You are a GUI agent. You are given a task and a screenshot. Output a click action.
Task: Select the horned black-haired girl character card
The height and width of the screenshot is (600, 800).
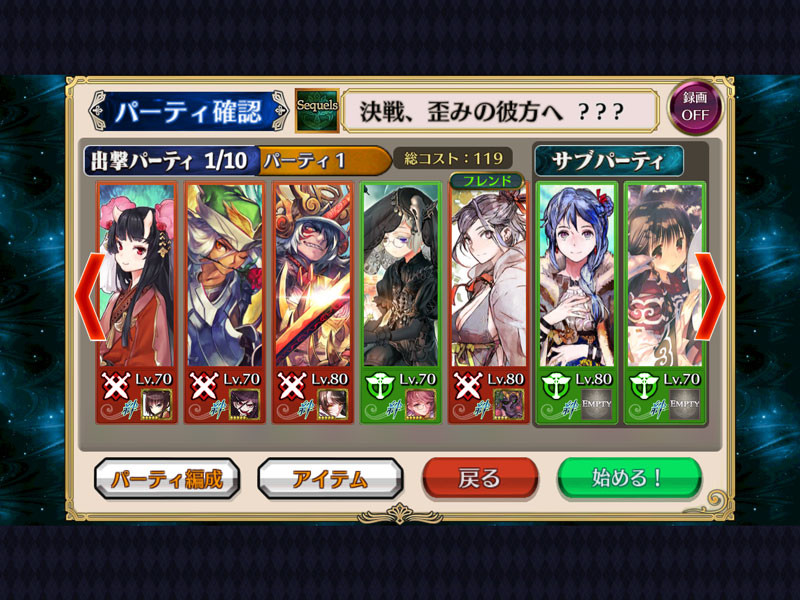(137, 303)
